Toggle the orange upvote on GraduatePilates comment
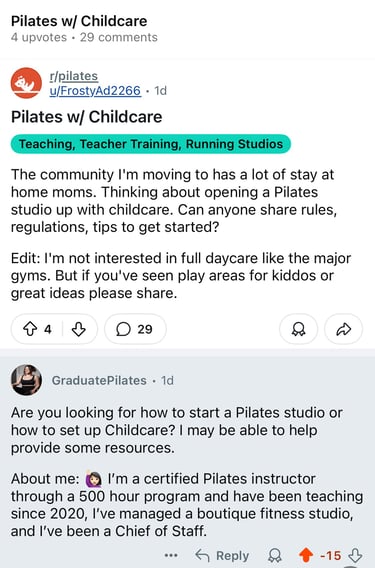This screenshot has height=568, width=375. pos(306,555)
